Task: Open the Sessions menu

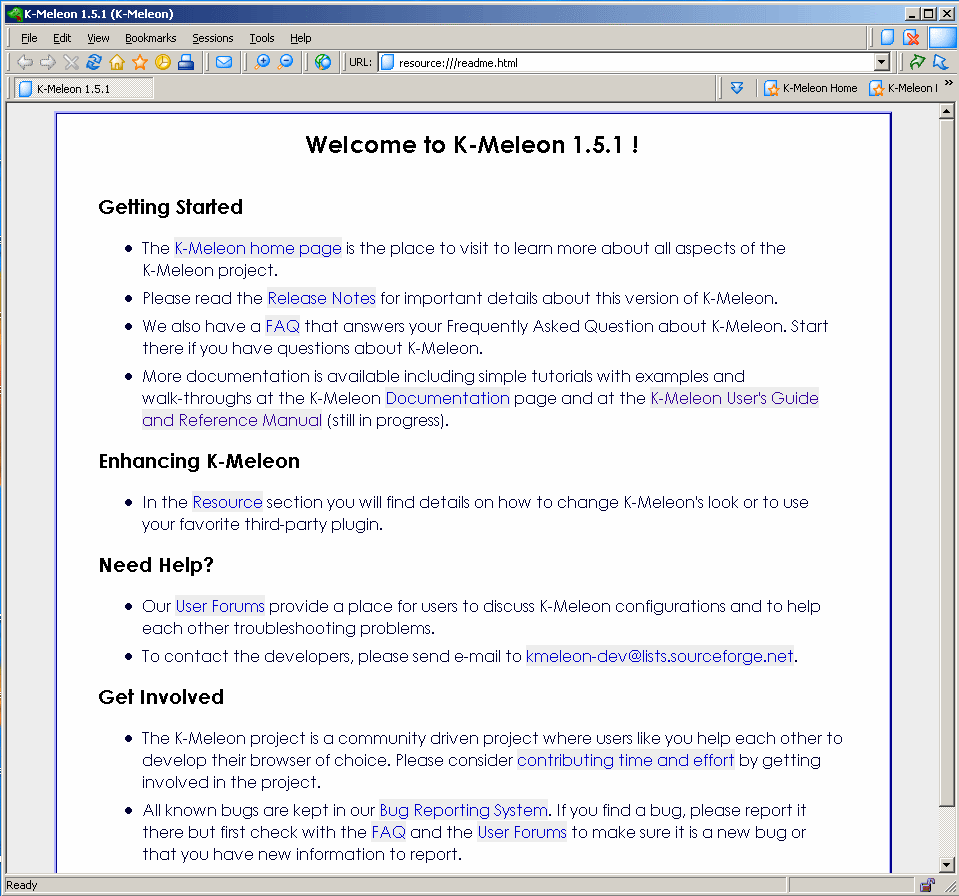Action: pos(212,38)
